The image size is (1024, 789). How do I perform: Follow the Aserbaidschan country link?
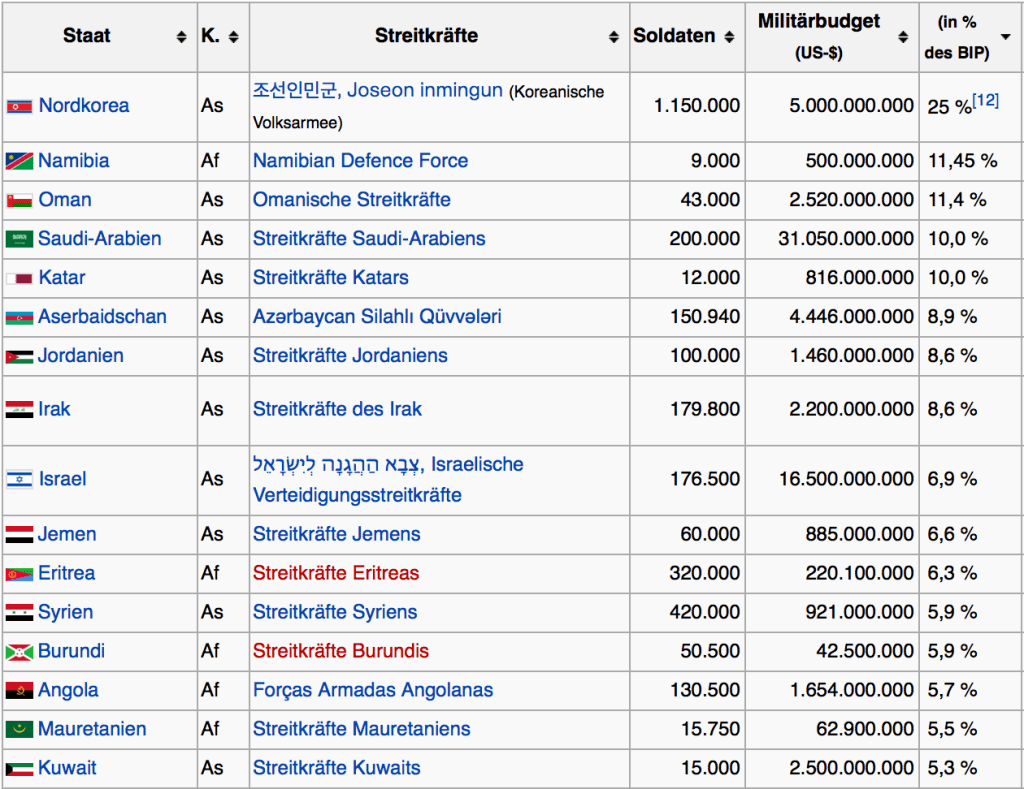pos(102,317)
